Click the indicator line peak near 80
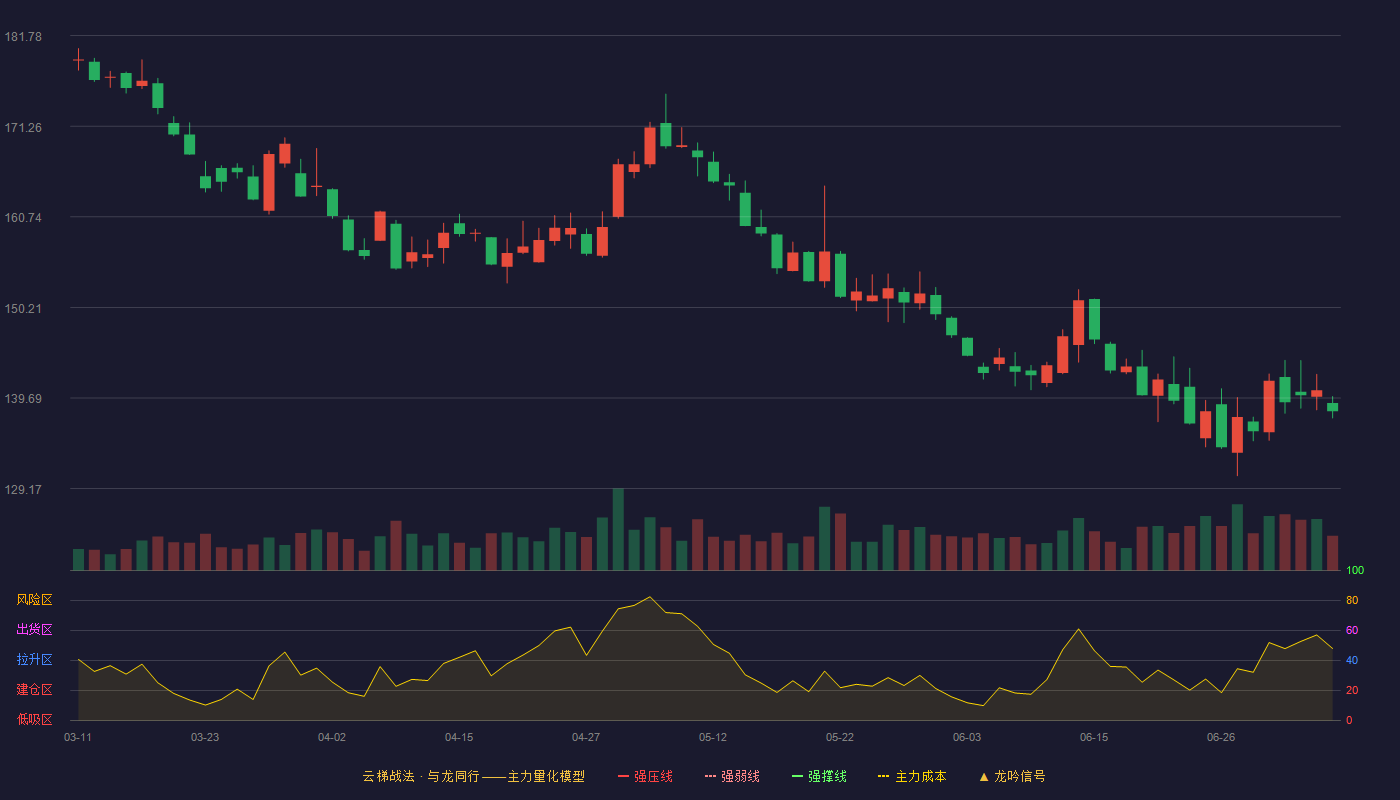This screenshot has width=1400, height=800. coord(650,597)
